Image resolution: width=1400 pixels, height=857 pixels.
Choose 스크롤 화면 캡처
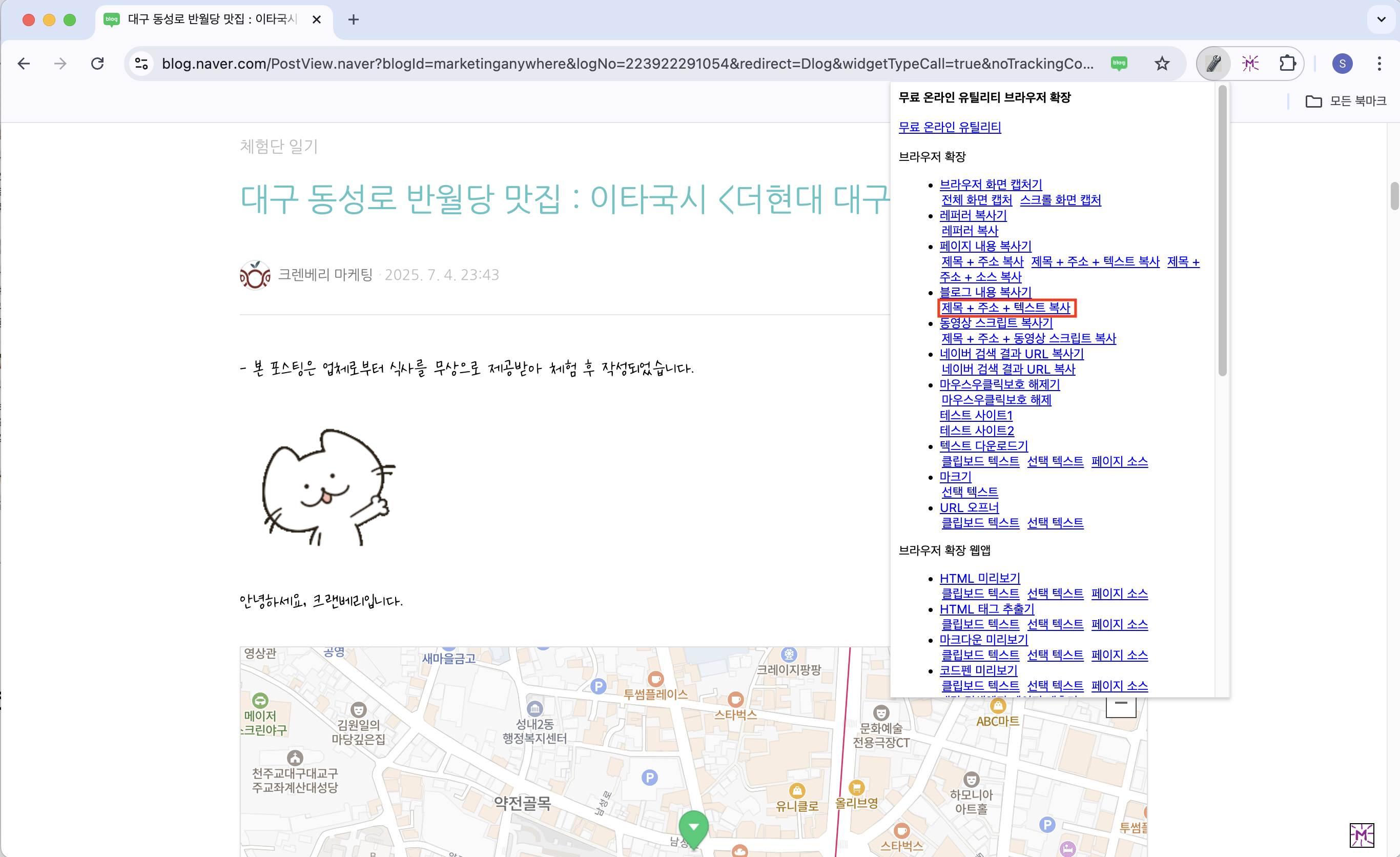click(x=1060, y=200)
